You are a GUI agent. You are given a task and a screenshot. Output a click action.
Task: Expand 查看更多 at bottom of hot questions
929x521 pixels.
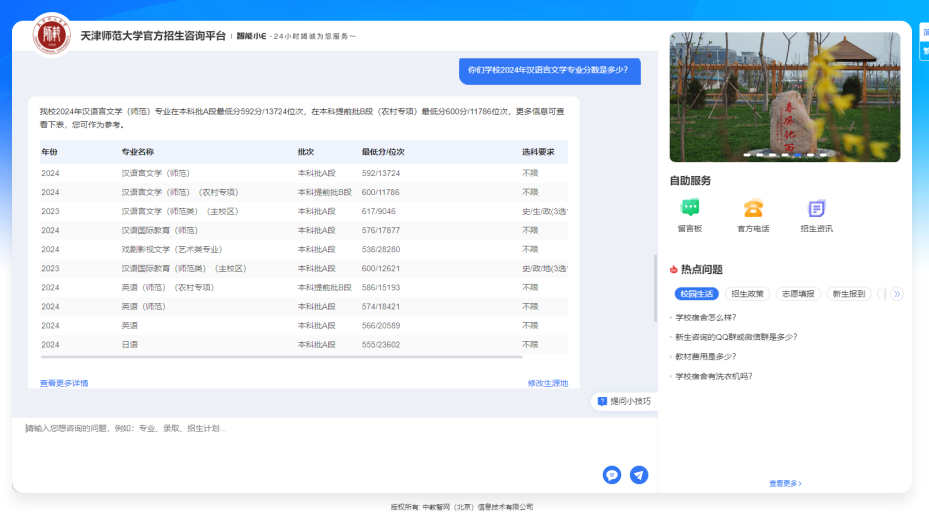785,483
